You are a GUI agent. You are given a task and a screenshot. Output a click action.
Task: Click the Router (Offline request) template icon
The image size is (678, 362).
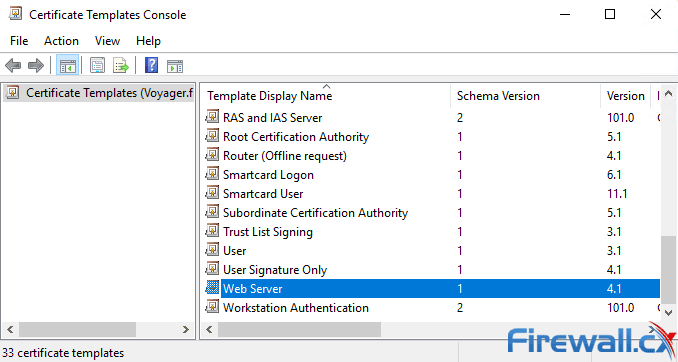pyautogui.click(x=212, y=155)
